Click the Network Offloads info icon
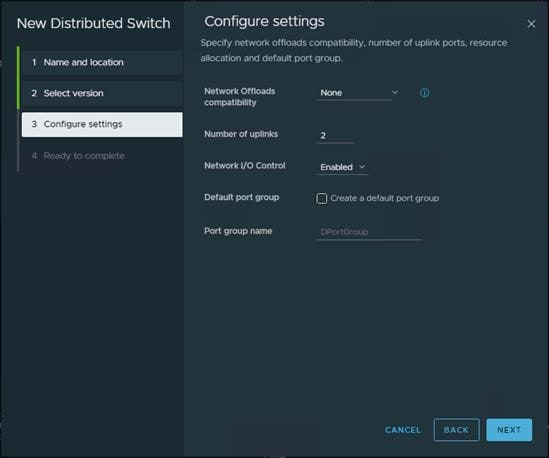This screenshot has height=458, width=549. [424, 93]
